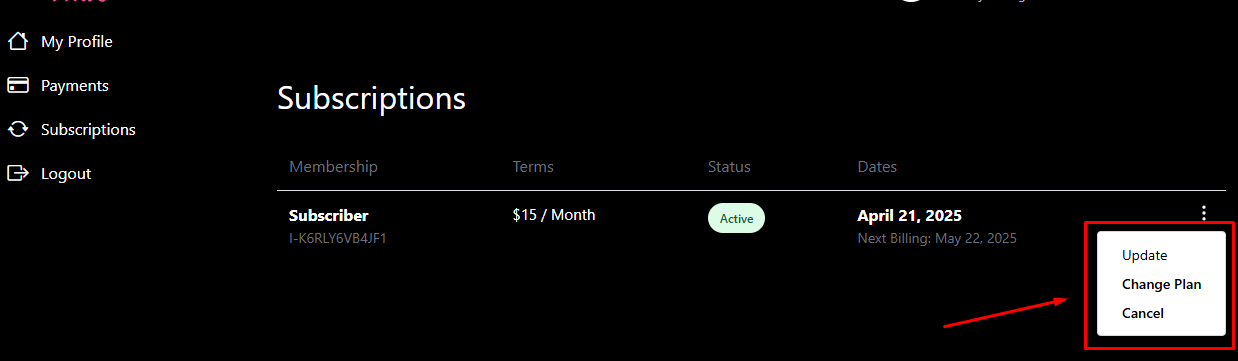Click the Membership column header
Viewport: 1238px width, 361px height.
pyautogui.click(x=334, y=167)
